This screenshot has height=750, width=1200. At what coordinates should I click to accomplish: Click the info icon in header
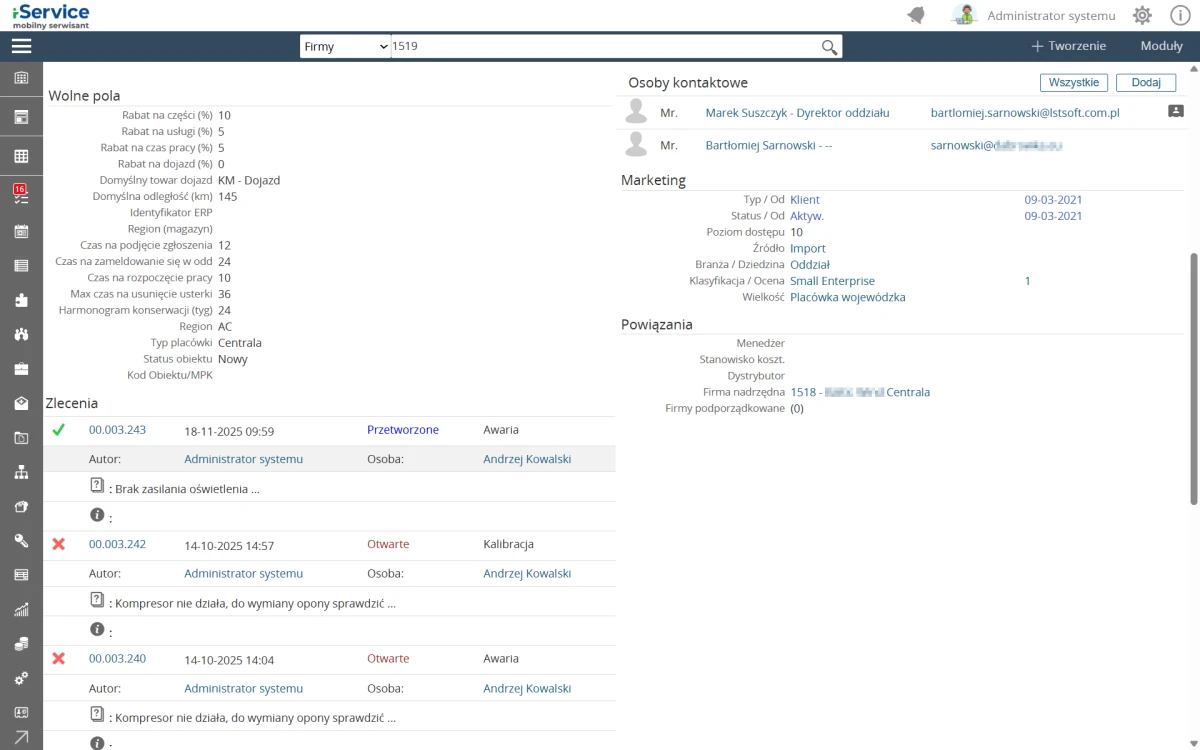(1178, 15)
